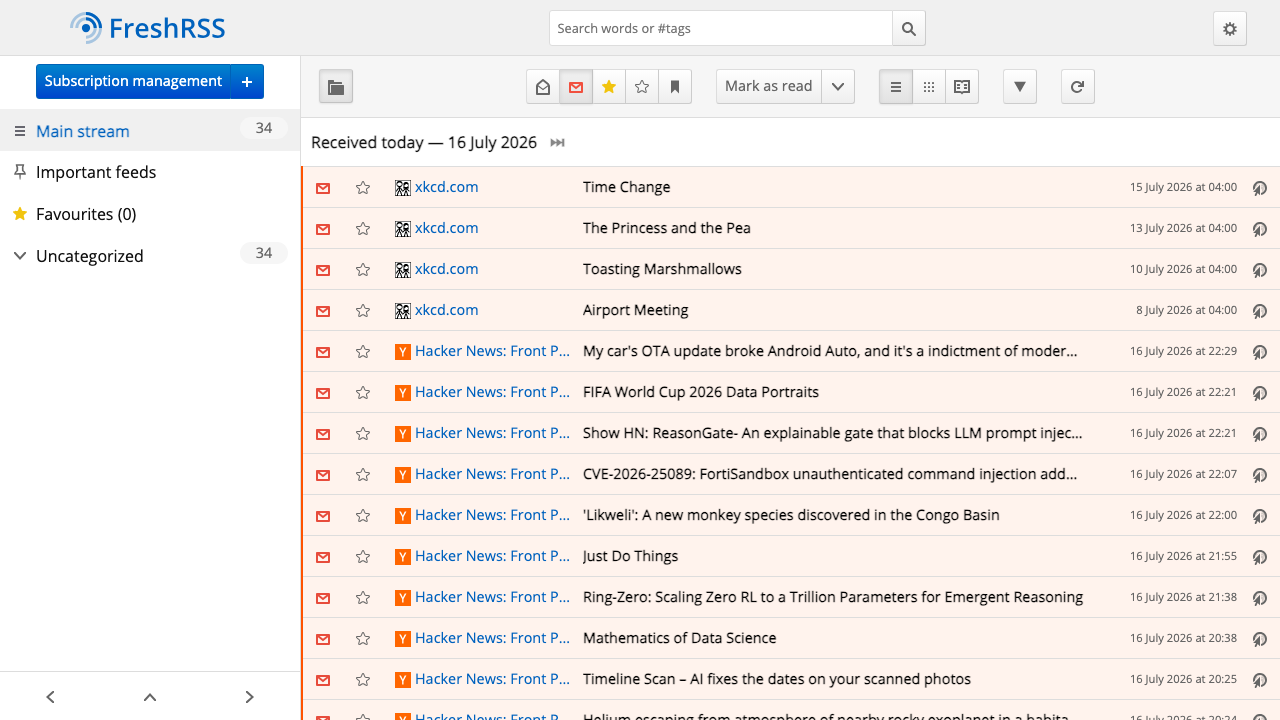Image resolution: width=1280 pixels, height=720 pixels.
Task: Open external link for The Princess and the Pea
Action: (x=1260, y=229)
